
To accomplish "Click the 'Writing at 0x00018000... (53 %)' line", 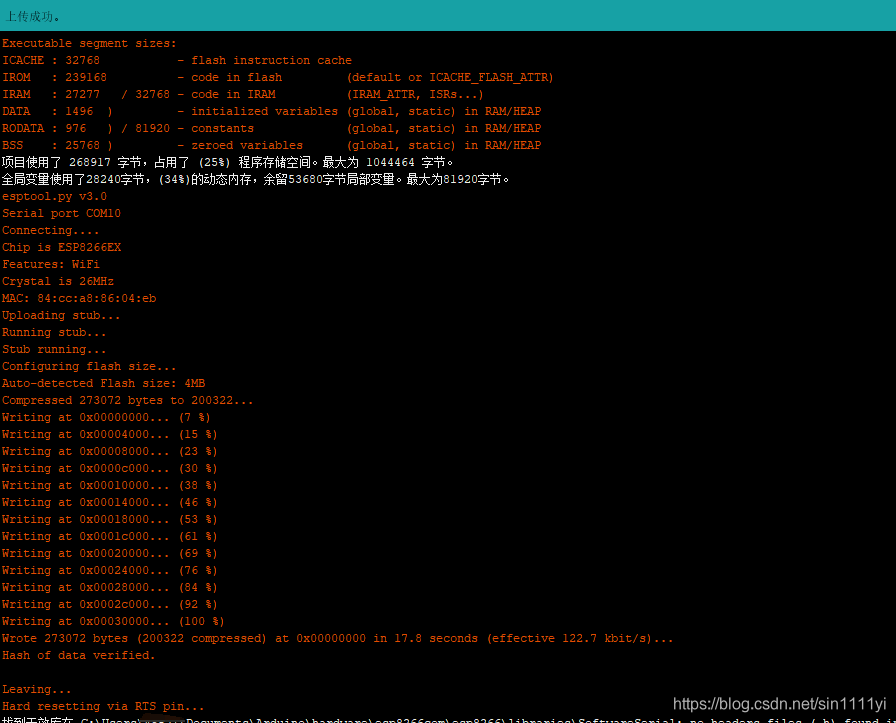I will pyautogui.click(x=110, y=520).
